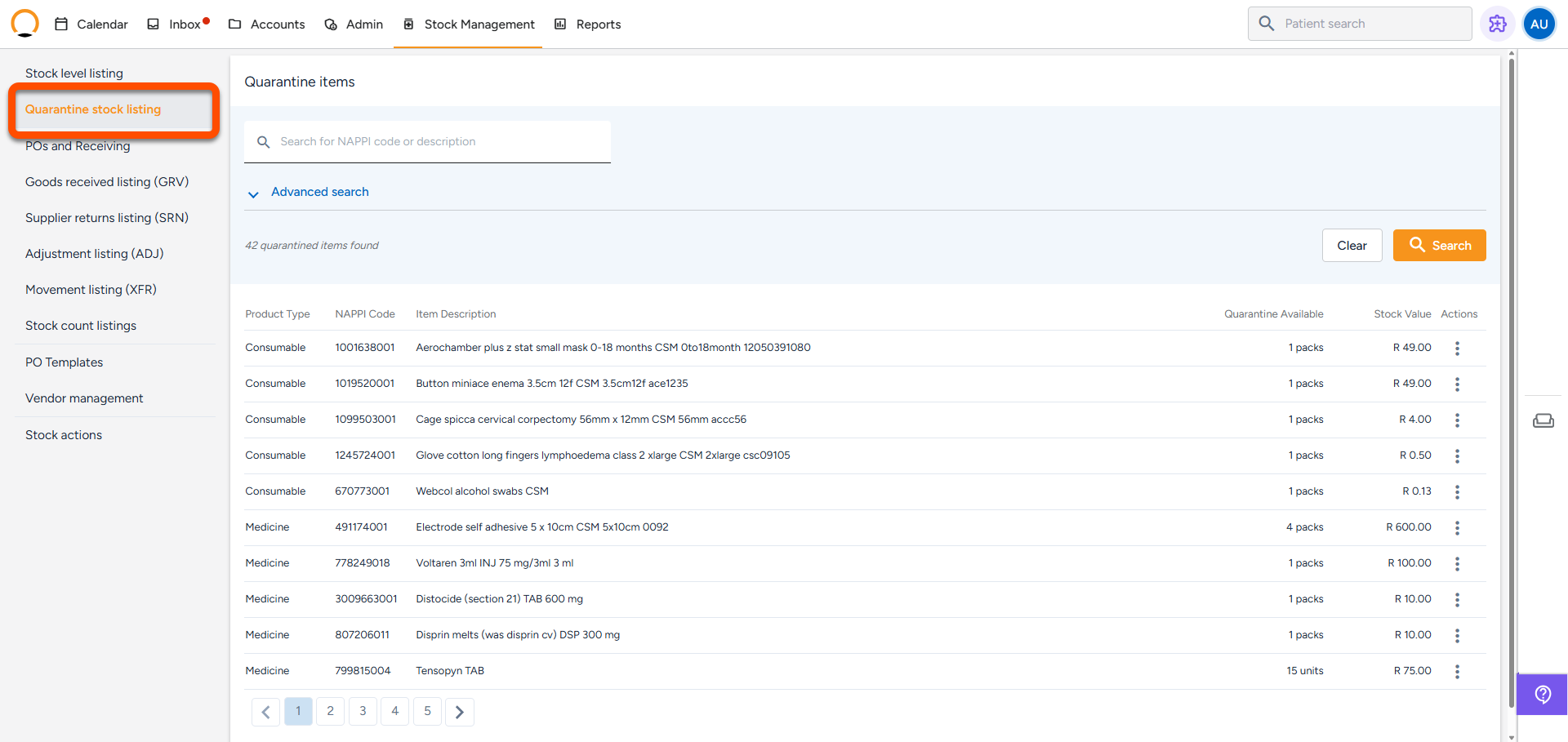Viewport: 1568px width, 742px height.
Task: Open the AU user avatar menu
Action: pyautogui.click(x=1539, y=24)
